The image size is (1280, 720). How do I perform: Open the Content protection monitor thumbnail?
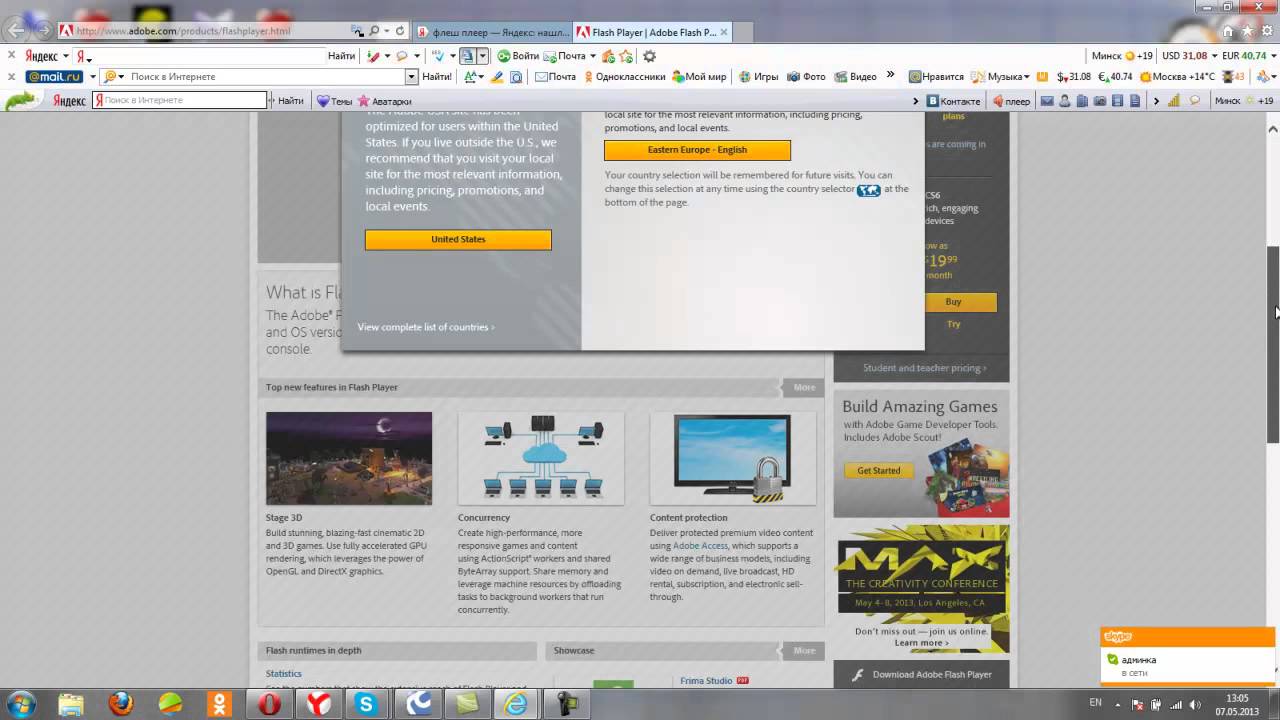coord(733,458)
